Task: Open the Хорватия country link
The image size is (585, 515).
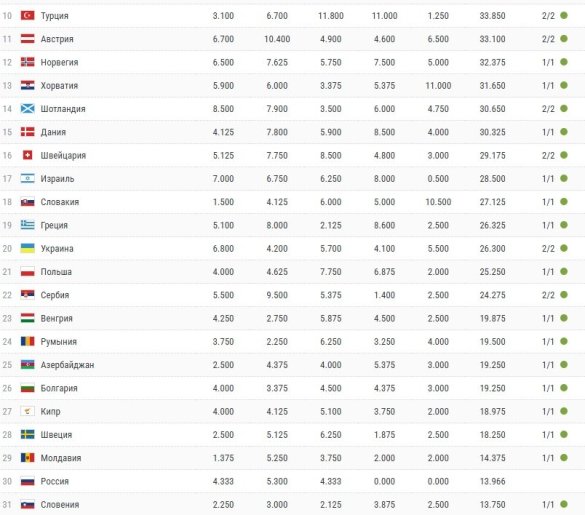Action: [x=59, y=85]
